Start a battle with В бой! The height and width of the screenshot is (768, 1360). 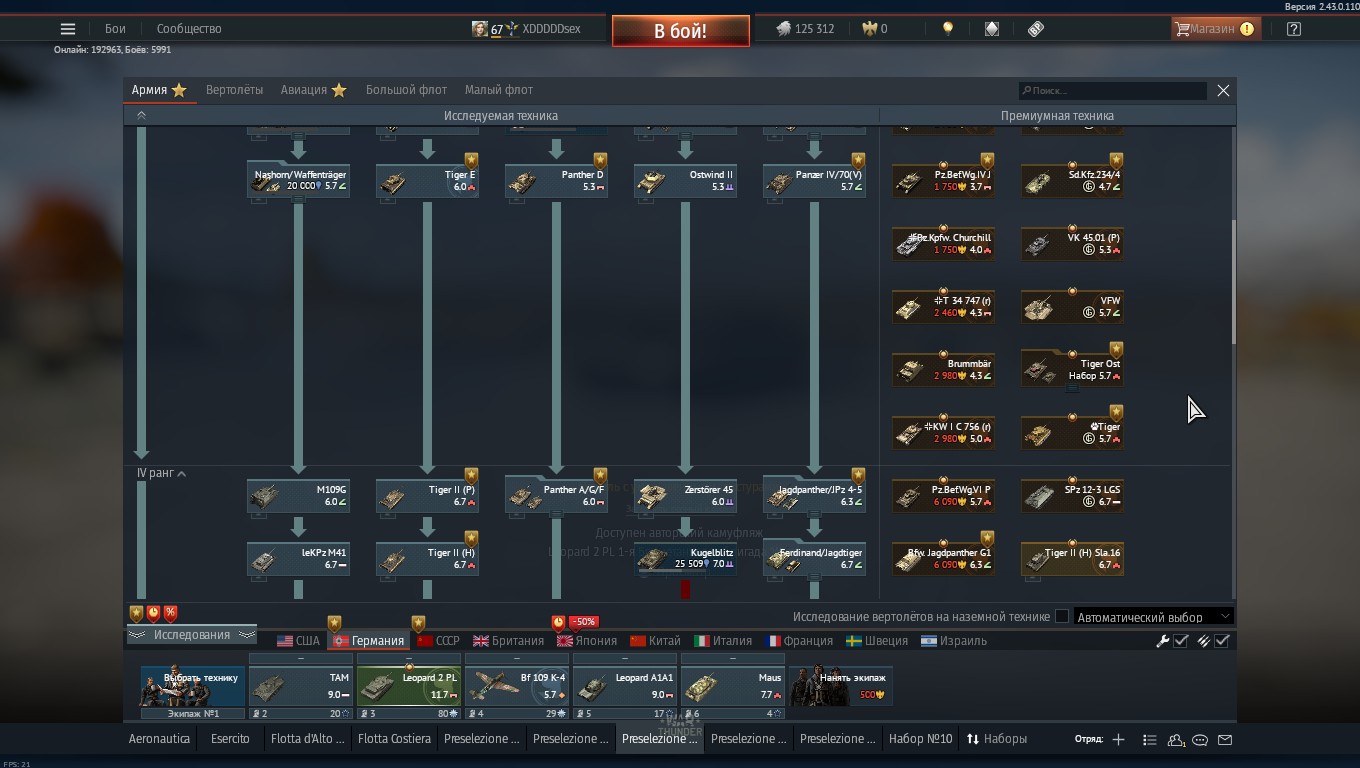point(681,31)
